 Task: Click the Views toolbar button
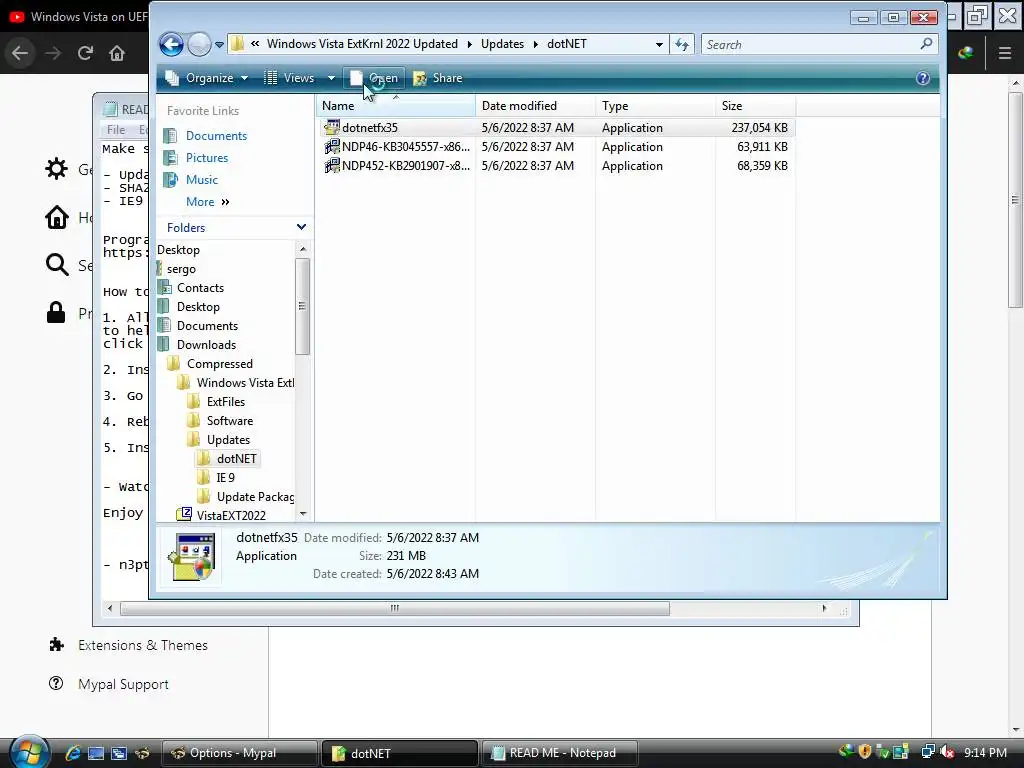point(290,78)
